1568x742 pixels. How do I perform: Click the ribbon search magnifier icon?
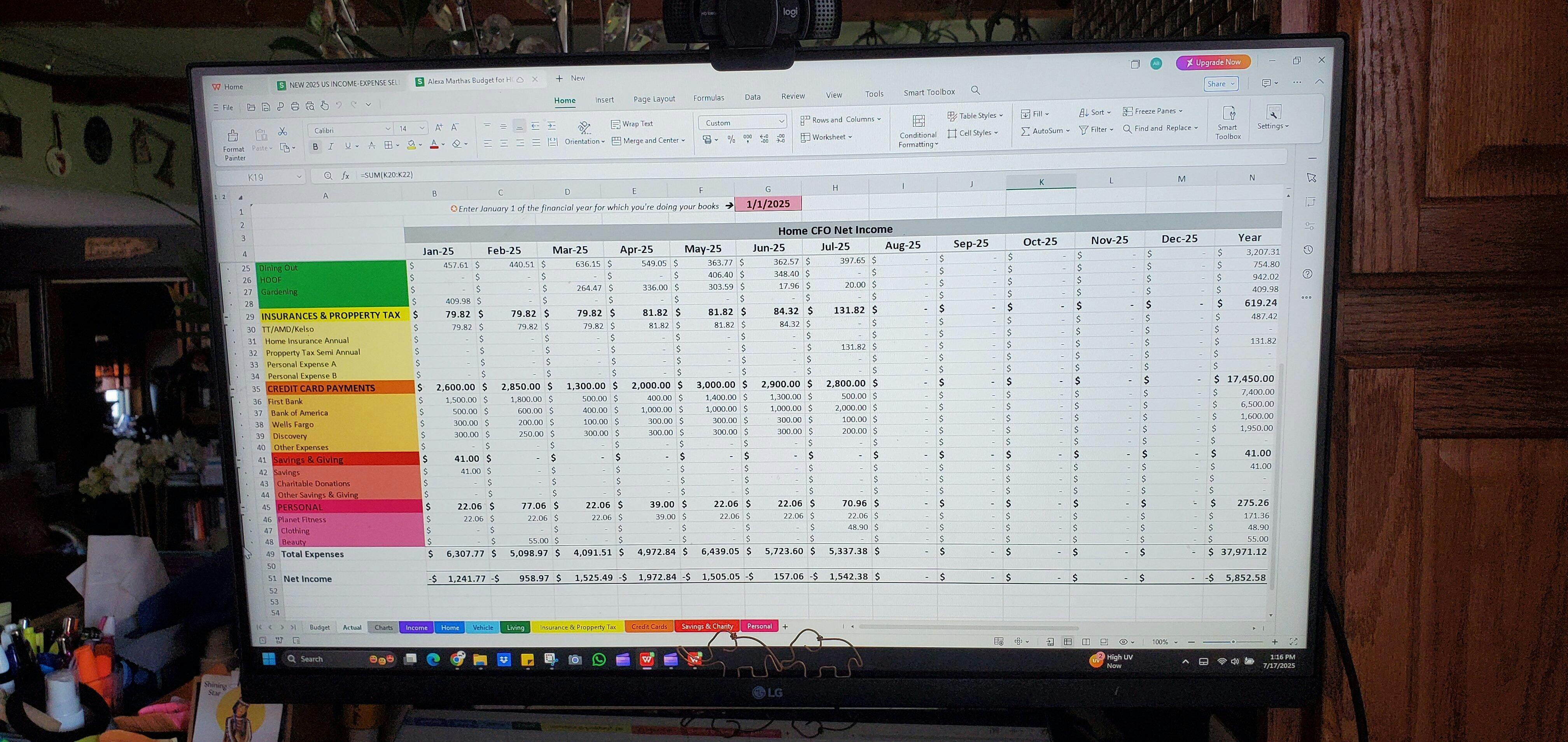975,91
